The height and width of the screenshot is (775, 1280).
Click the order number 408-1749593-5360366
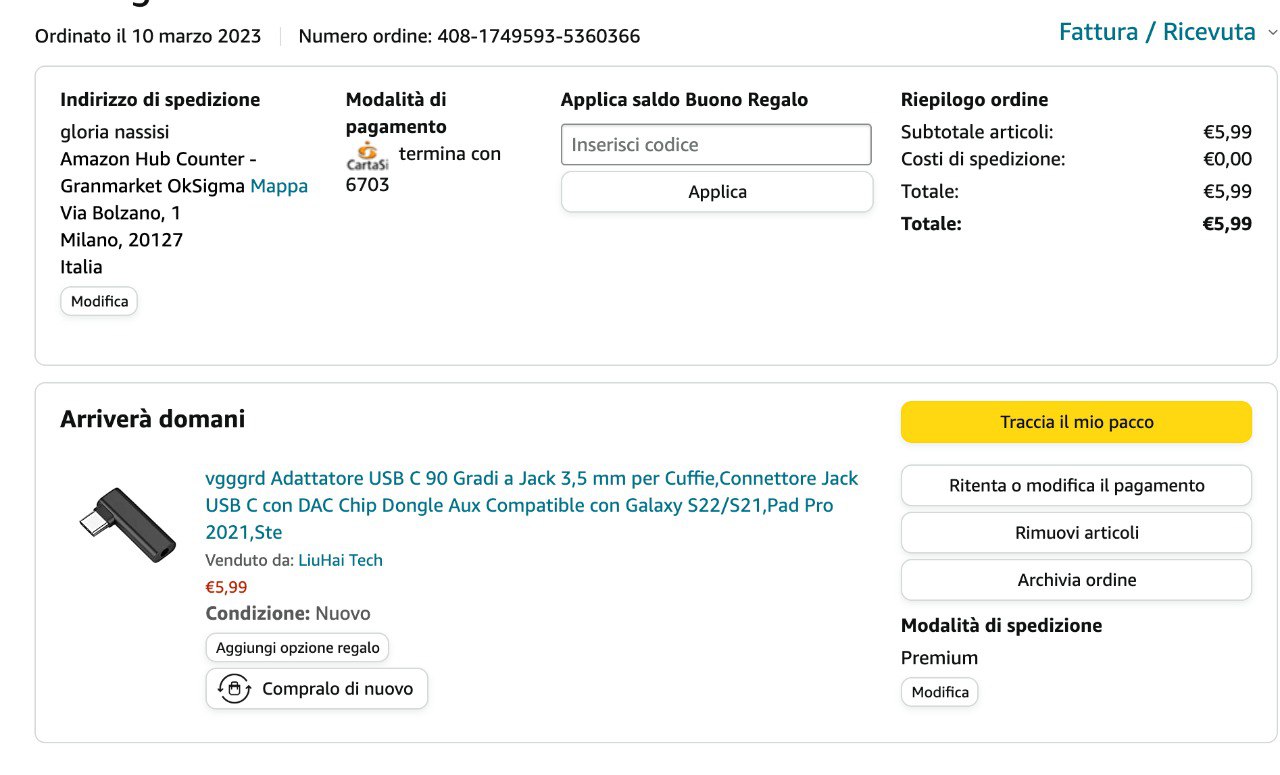pyautogui.click(x=539, y=36)
